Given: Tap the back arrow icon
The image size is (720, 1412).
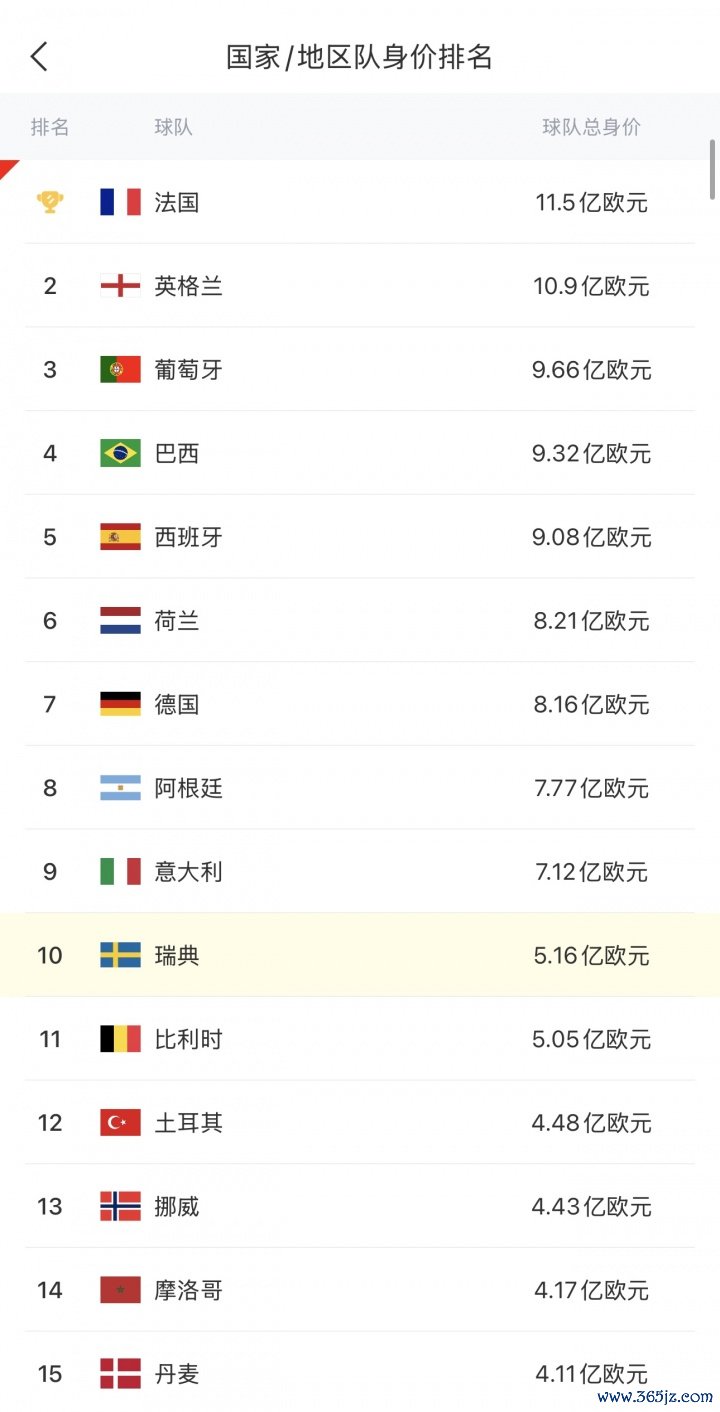Looking at the screenshot, I should 40,57.
